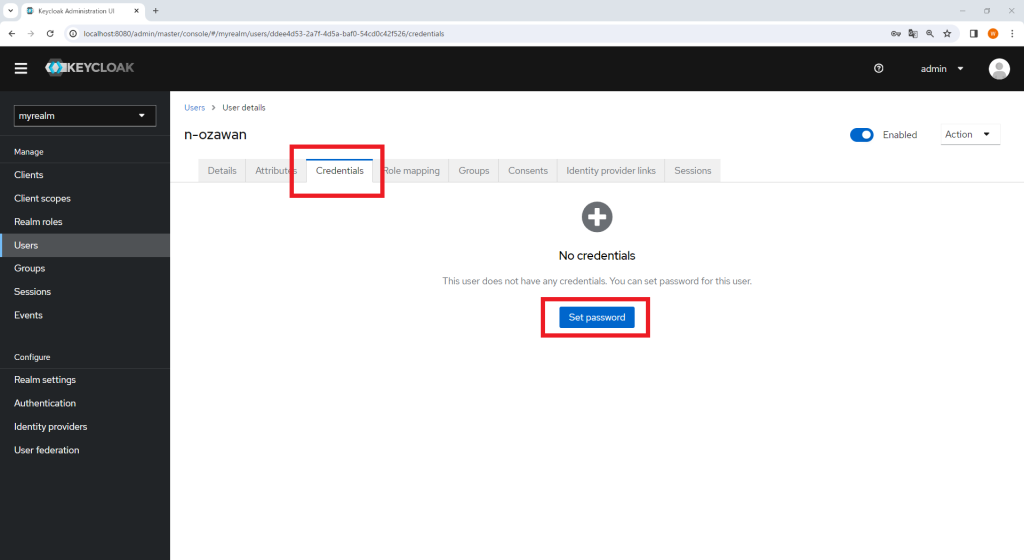Open Groups in the sidebar

pos(85,268)
